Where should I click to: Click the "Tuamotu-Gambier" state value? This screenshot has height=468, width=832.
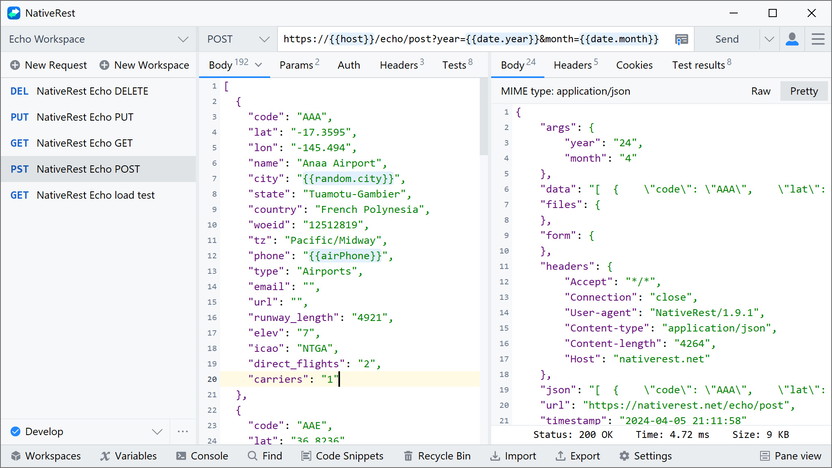tap(354, 194)
